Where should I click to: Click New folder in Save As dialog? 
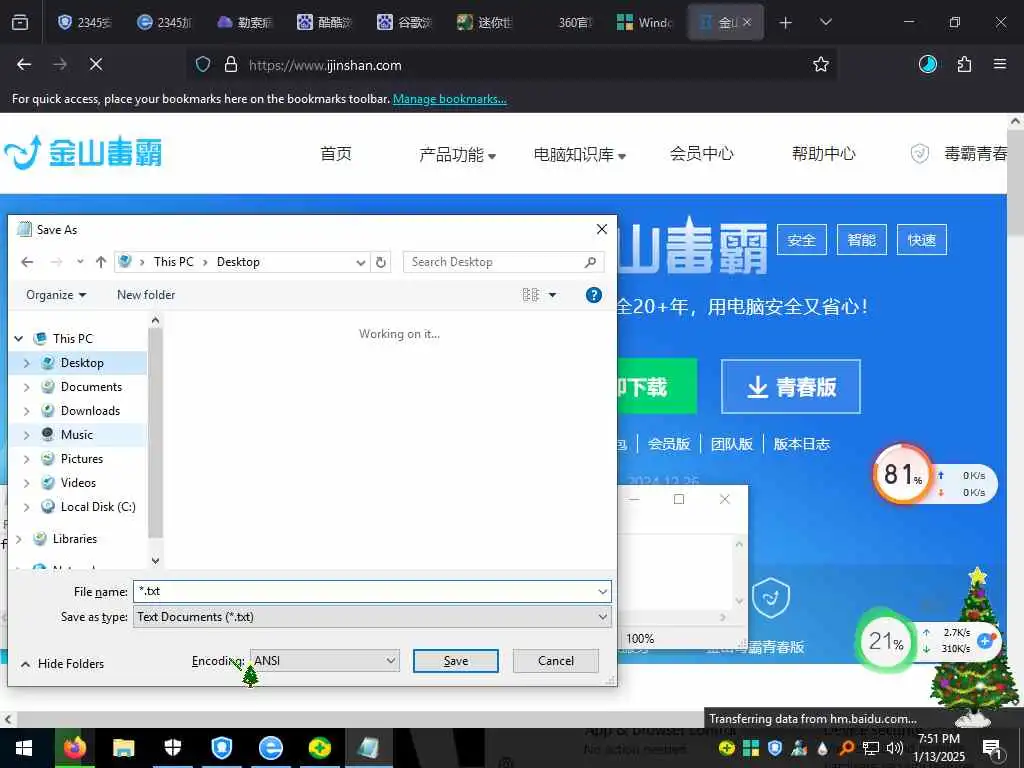coord(146,295)
